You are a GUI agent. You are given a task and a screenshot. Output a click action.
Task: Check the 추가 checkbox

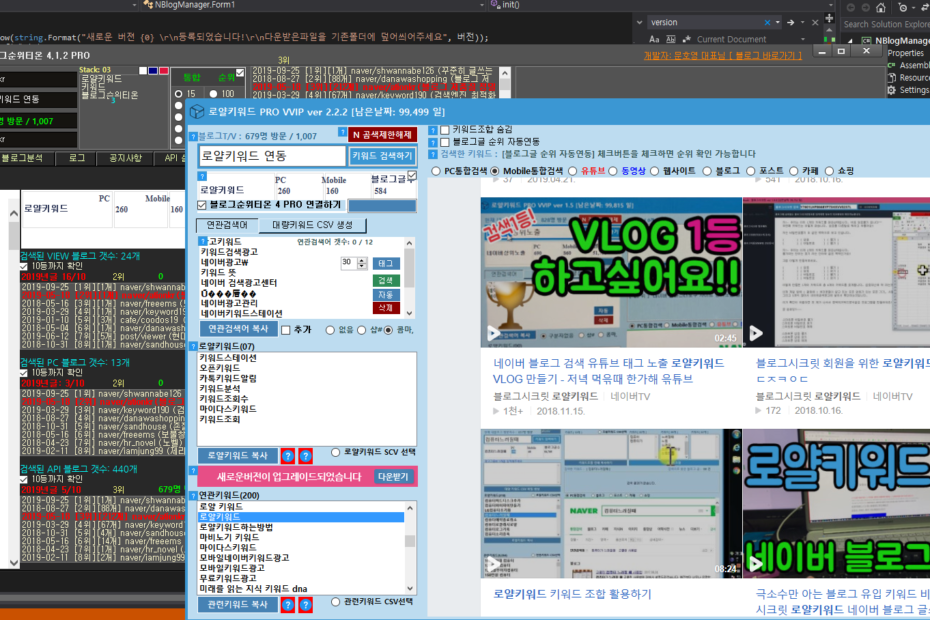286,330
